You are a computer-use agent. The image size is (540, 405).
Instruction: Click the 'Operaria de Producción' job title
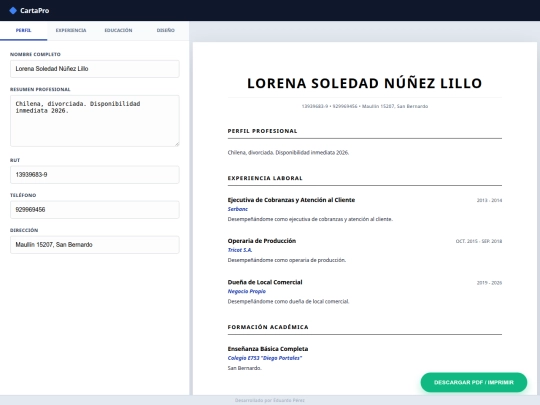point(261,241)
